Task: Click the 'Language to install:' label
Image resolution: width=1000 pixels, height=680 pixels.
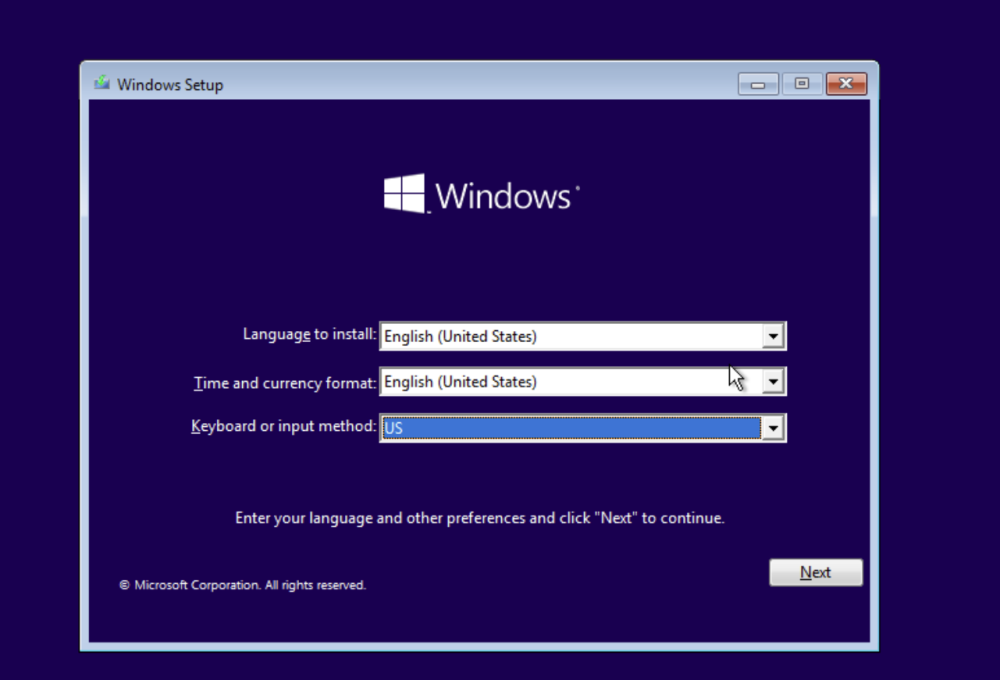Action: tap(309, 334)
